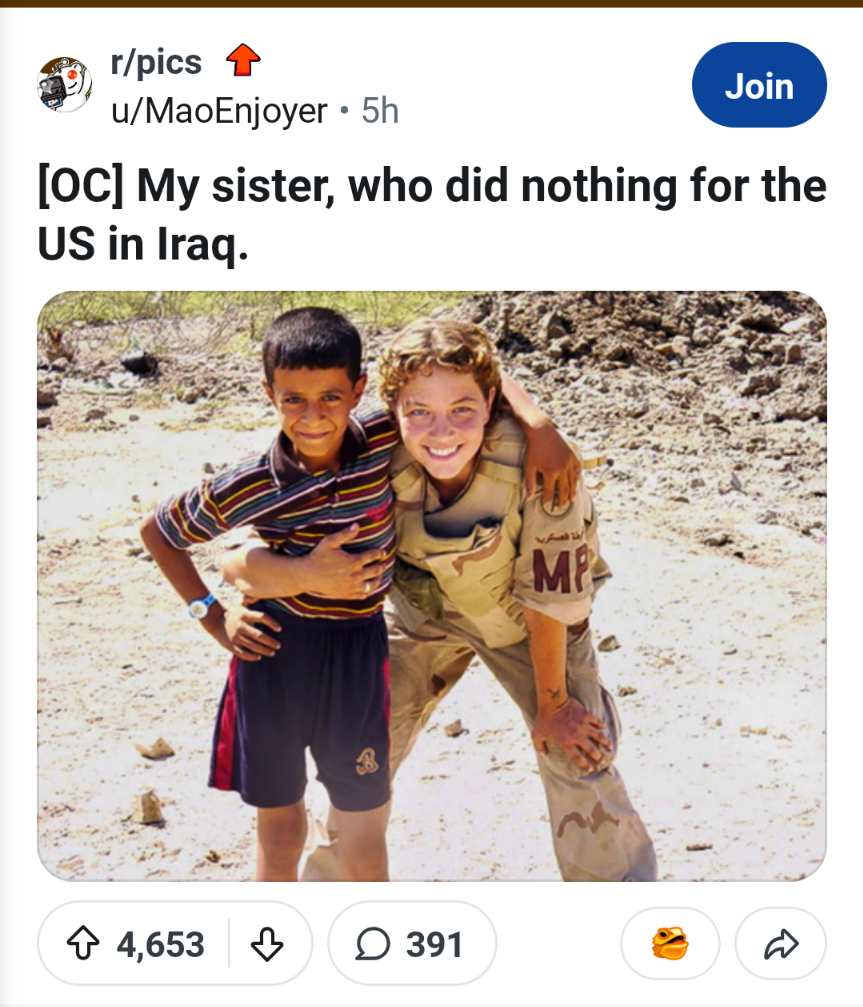This screenshot has height=1007, width=863.
Task: Open the r/pics community avatar
Action: tap(65, 85)
